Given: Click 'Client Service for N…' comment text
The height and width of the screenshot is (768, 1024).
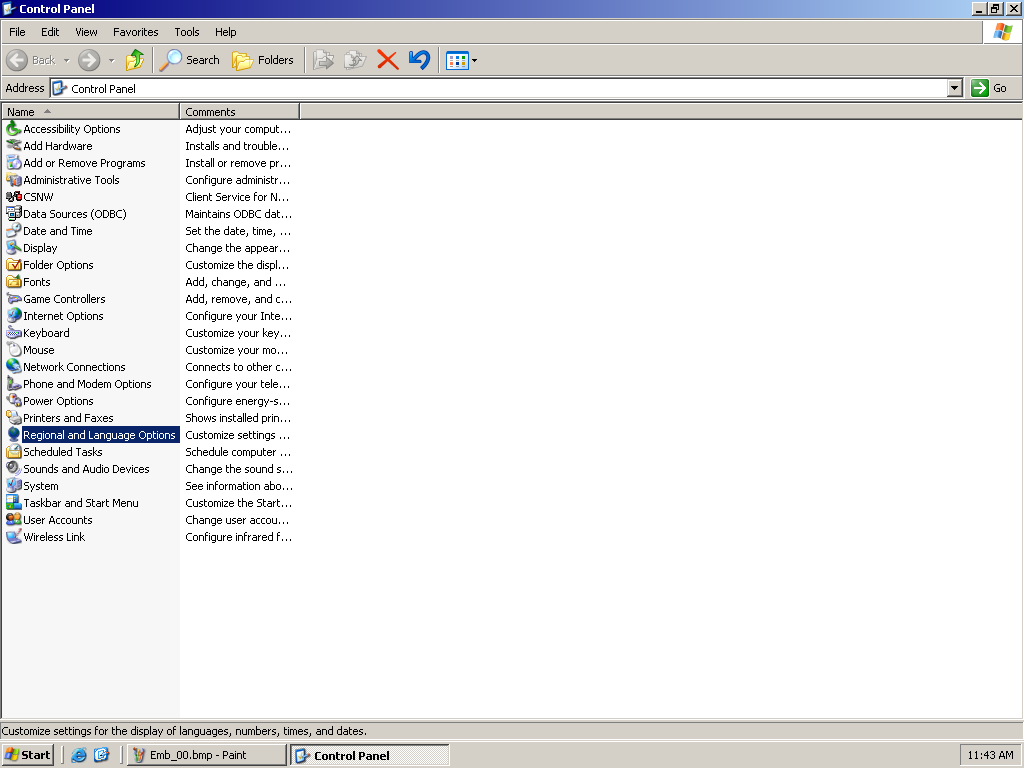Looking at the screenshot, I should point(237,197).
